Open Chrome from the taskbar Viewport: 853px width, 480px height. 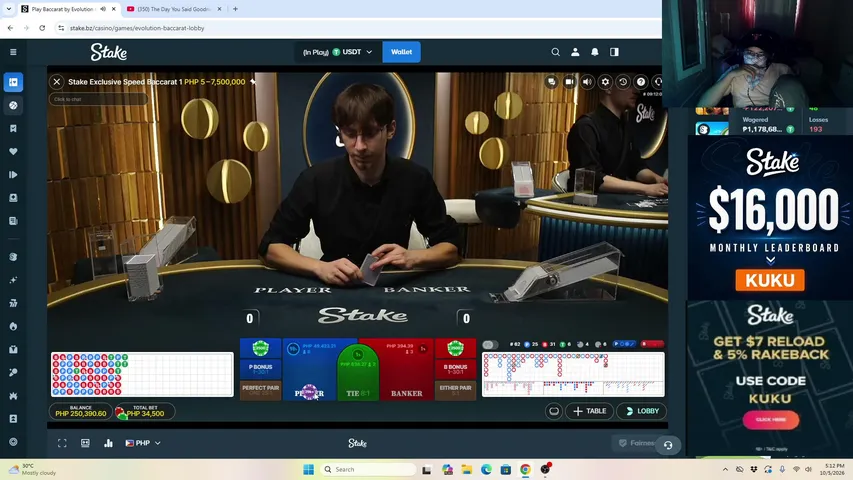[x=525, y=469]
